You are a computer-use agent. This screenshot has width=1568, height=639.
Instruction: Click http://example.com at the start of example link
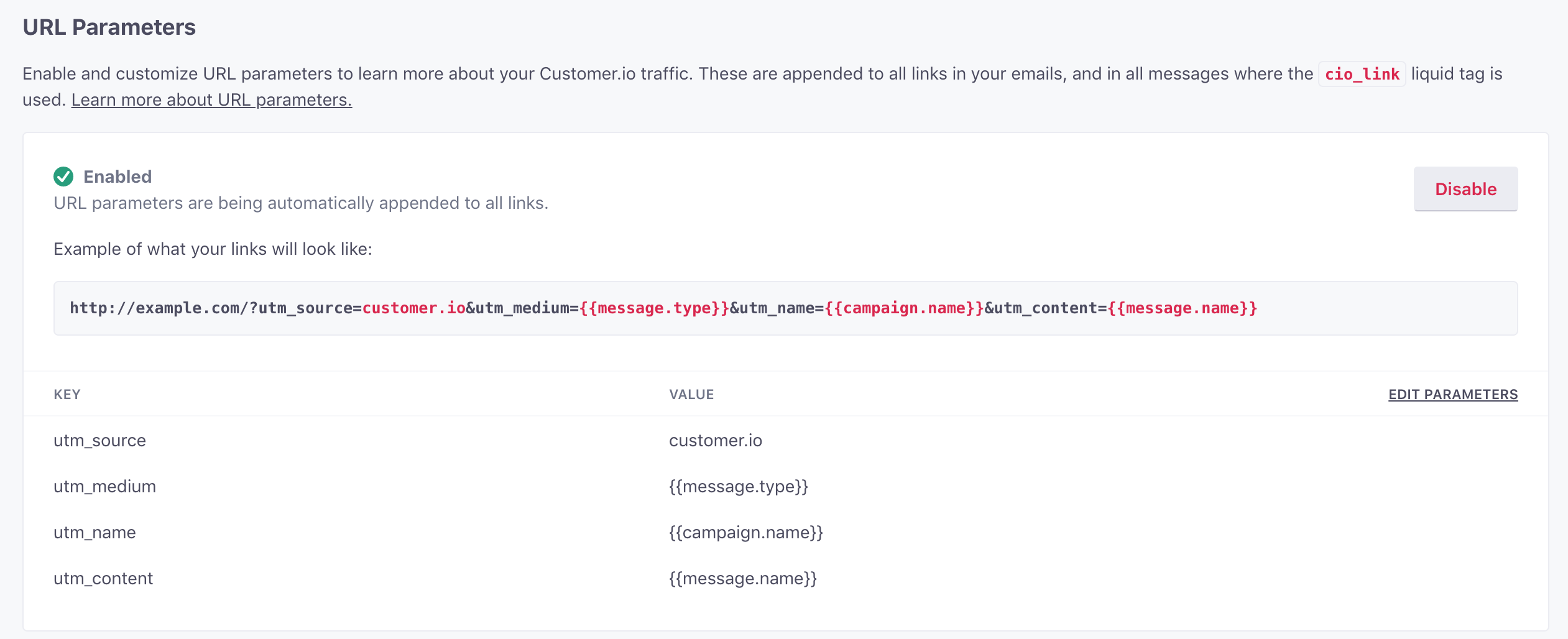coord(155,308)
